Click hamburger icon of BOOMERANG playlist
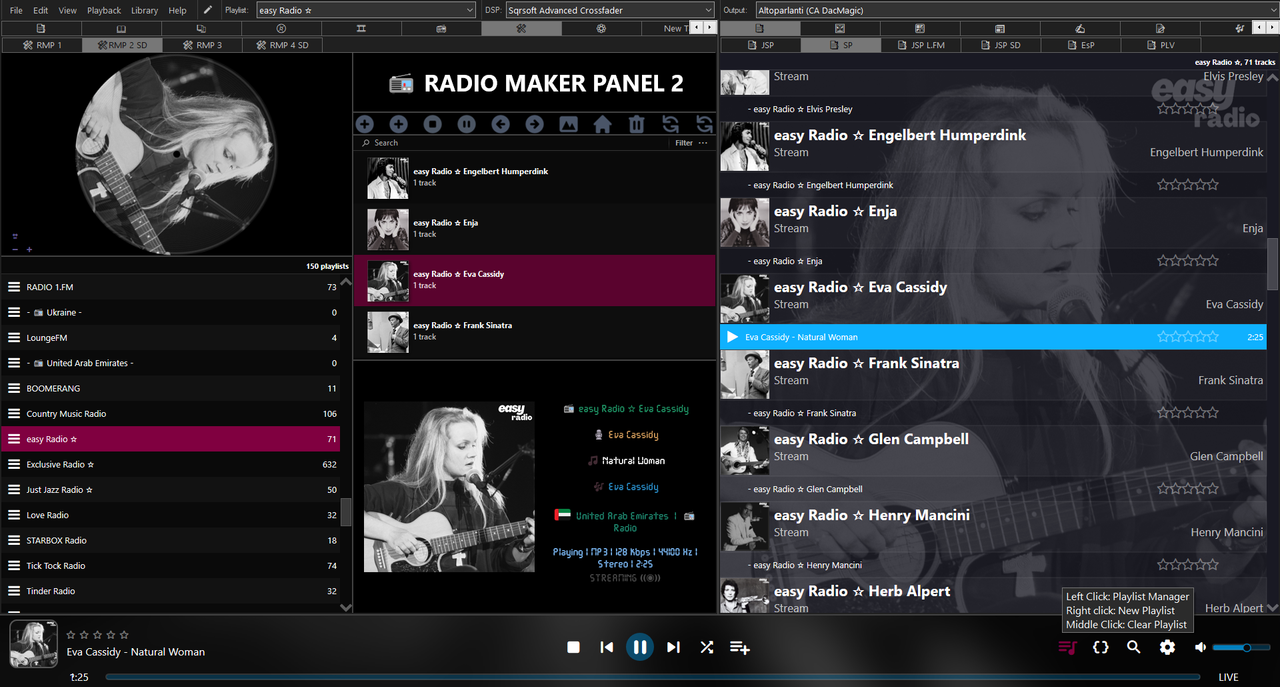Image resolution: width=1280 pixels, height=687 pixels. click(14, 388)
